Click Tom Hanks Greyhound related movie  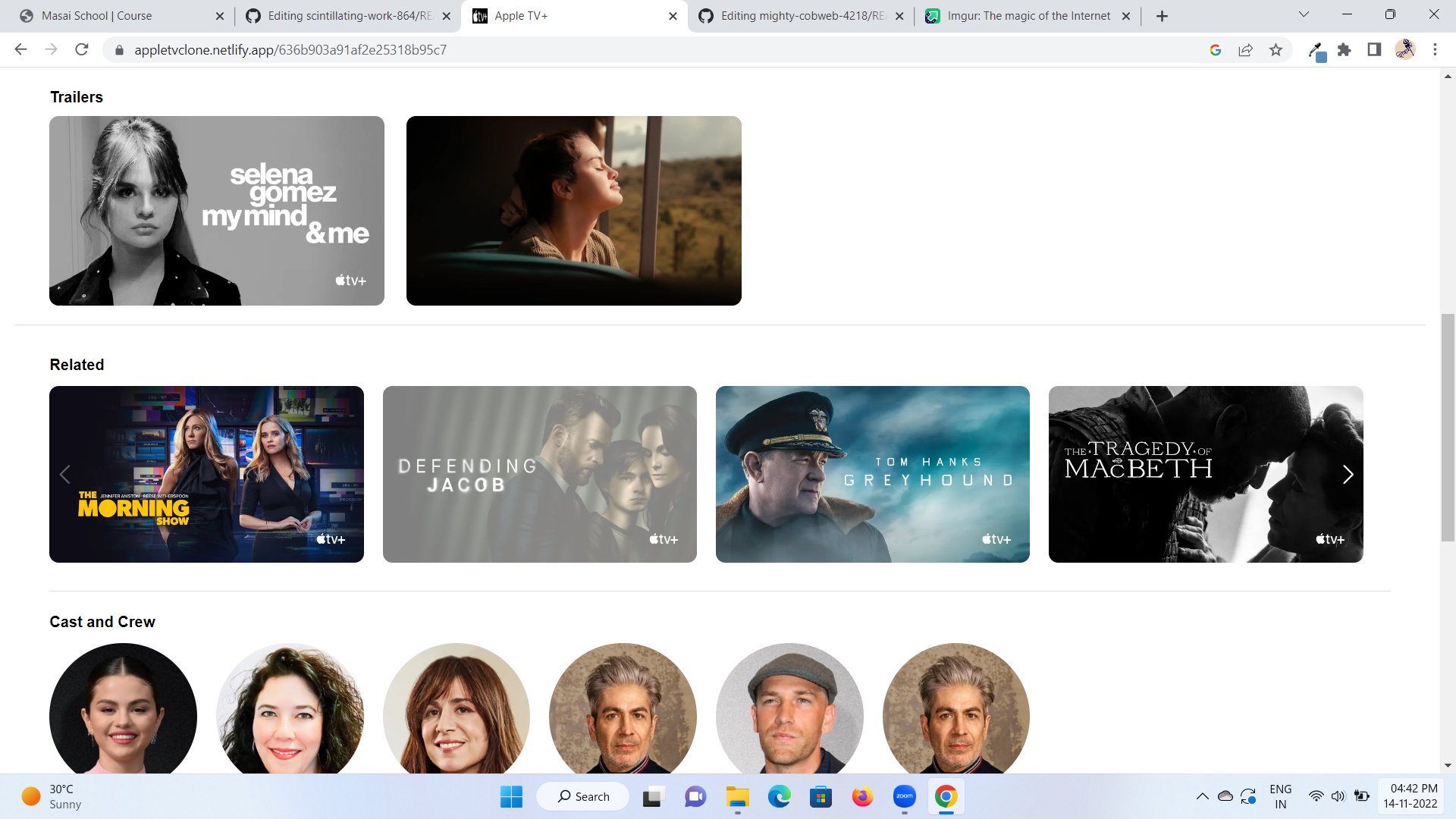coord(873,474)
